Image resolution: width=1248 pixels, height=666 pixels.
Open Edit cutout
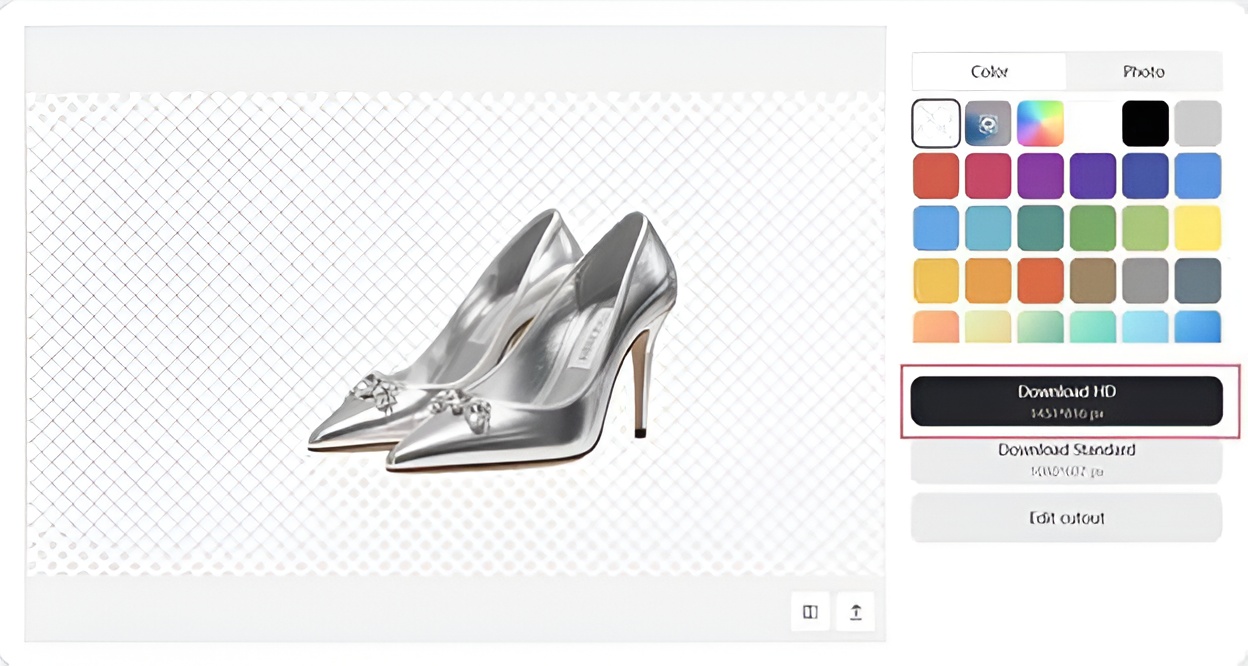point(1066,518)
